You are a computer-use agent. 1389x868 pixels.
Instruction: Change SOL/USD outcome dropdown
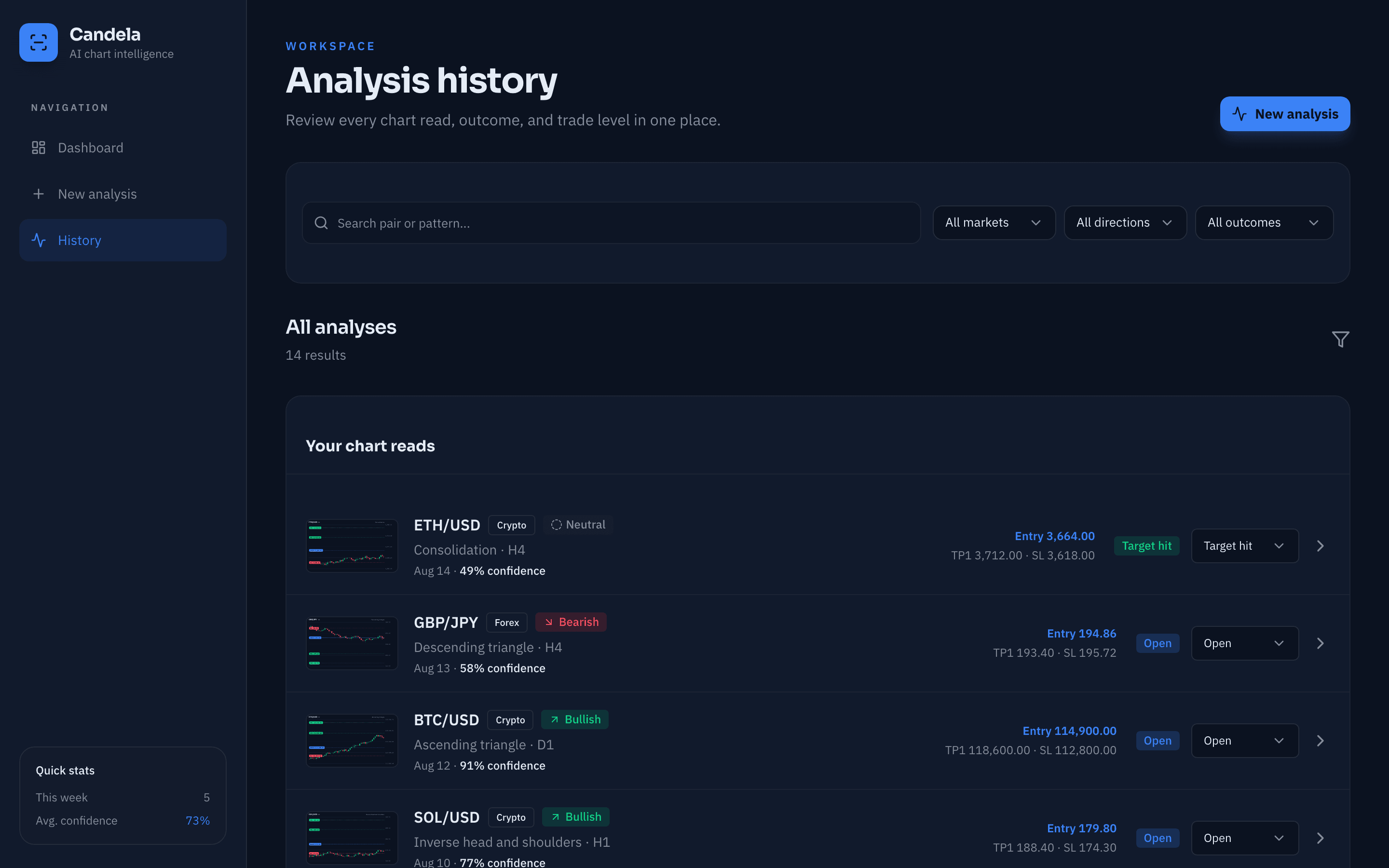(x=1244, y=838)
